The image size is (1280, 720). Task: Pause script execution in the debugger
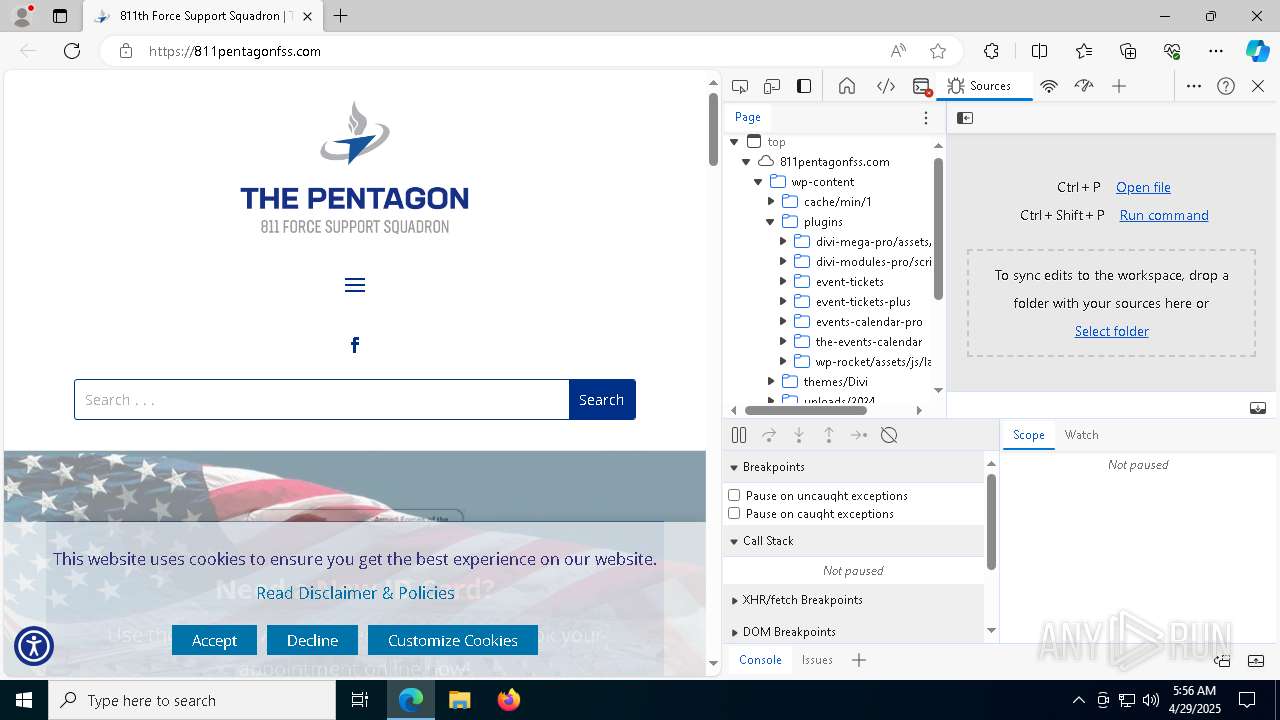click(x=739, y=435)
